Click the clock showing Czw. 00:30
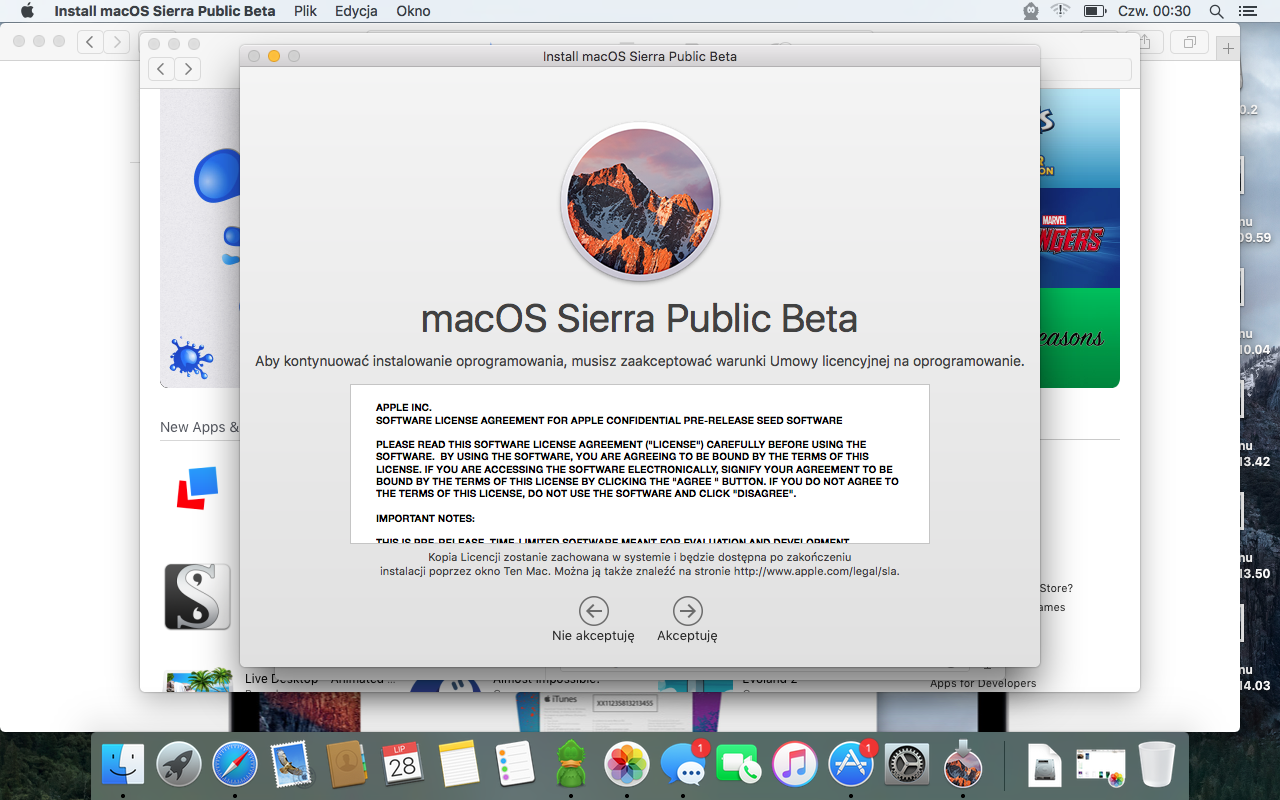The image size is (1280, 800). (1154, 11)
